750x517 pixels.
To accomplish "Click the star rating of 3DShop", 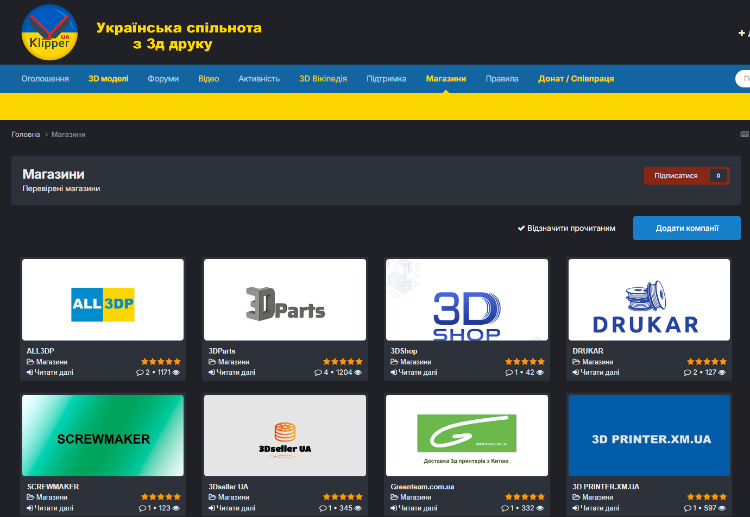I will (525, 362).
